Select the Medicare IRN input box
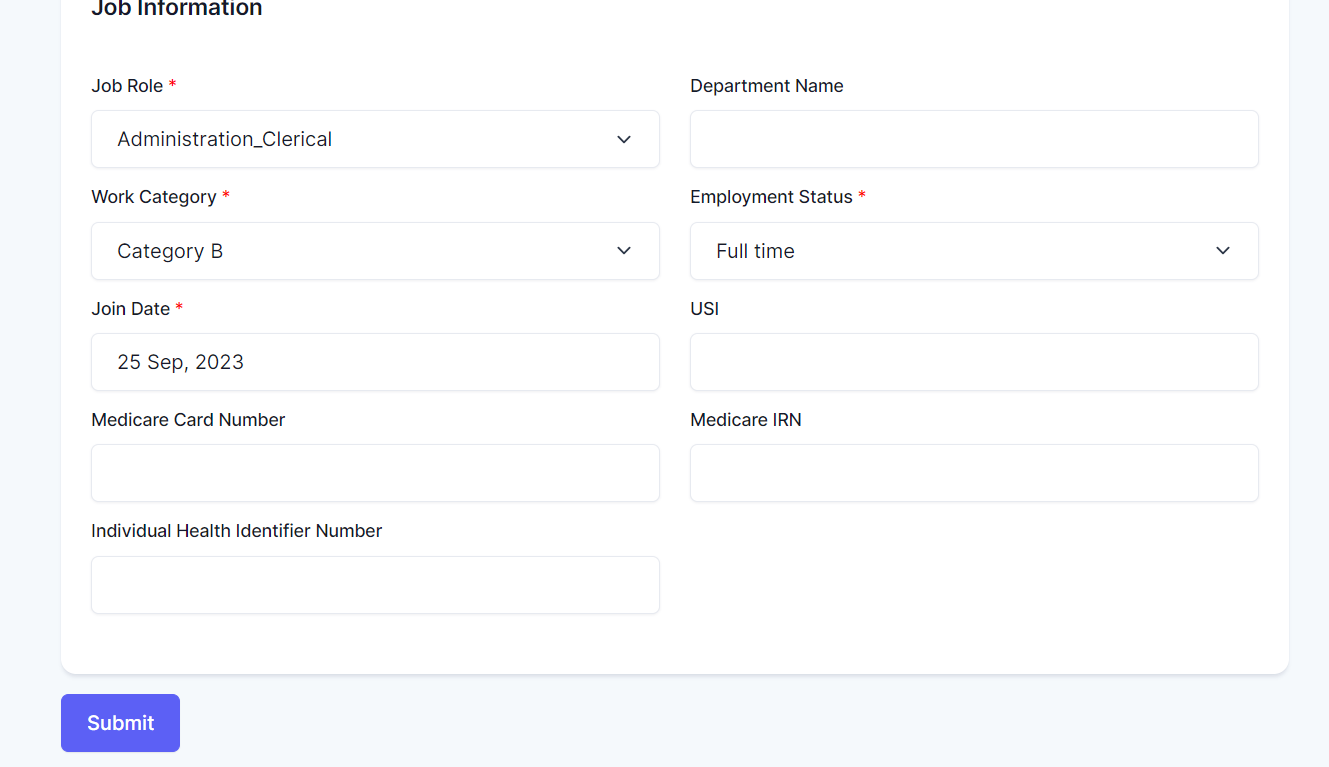 click(x=974, y=473)
